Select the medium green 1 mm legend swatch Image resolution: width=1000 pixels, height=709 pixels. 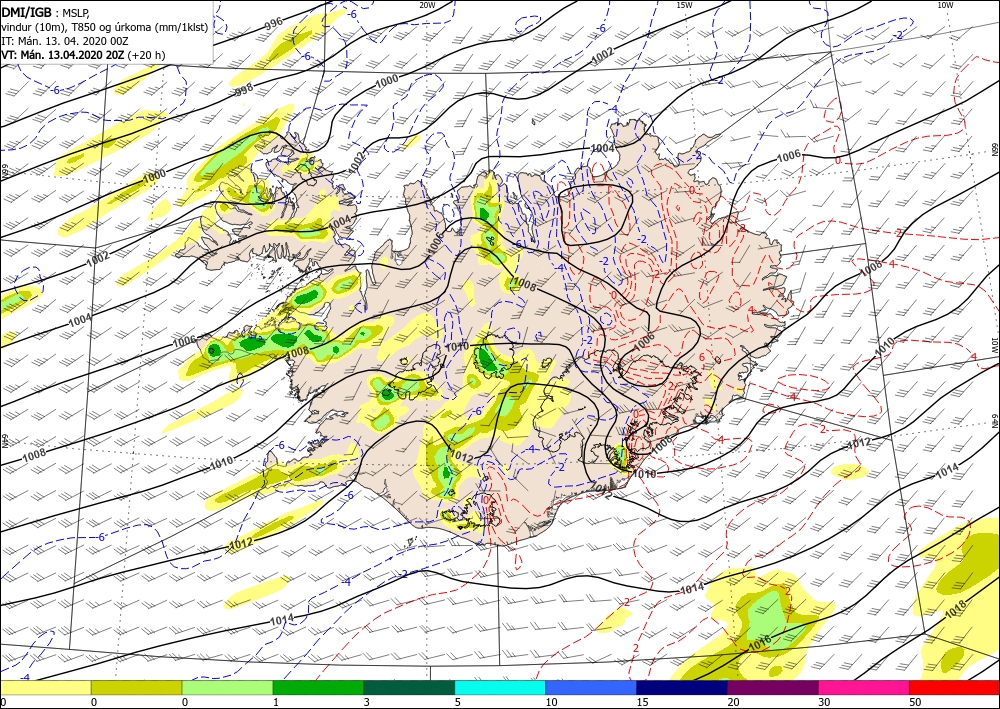tap(318, 687)
